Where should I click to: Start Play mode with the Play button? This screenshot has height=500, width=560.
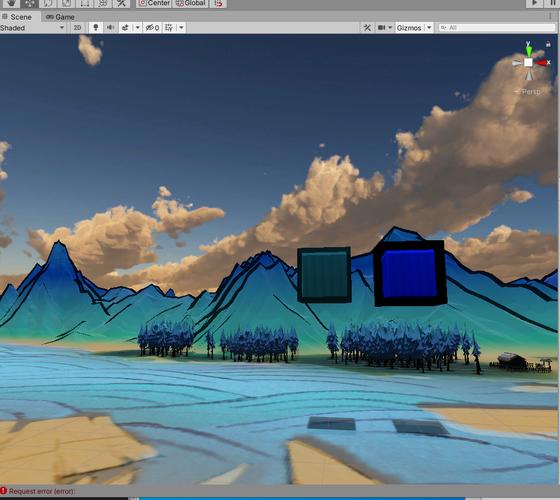pos(535,3)
